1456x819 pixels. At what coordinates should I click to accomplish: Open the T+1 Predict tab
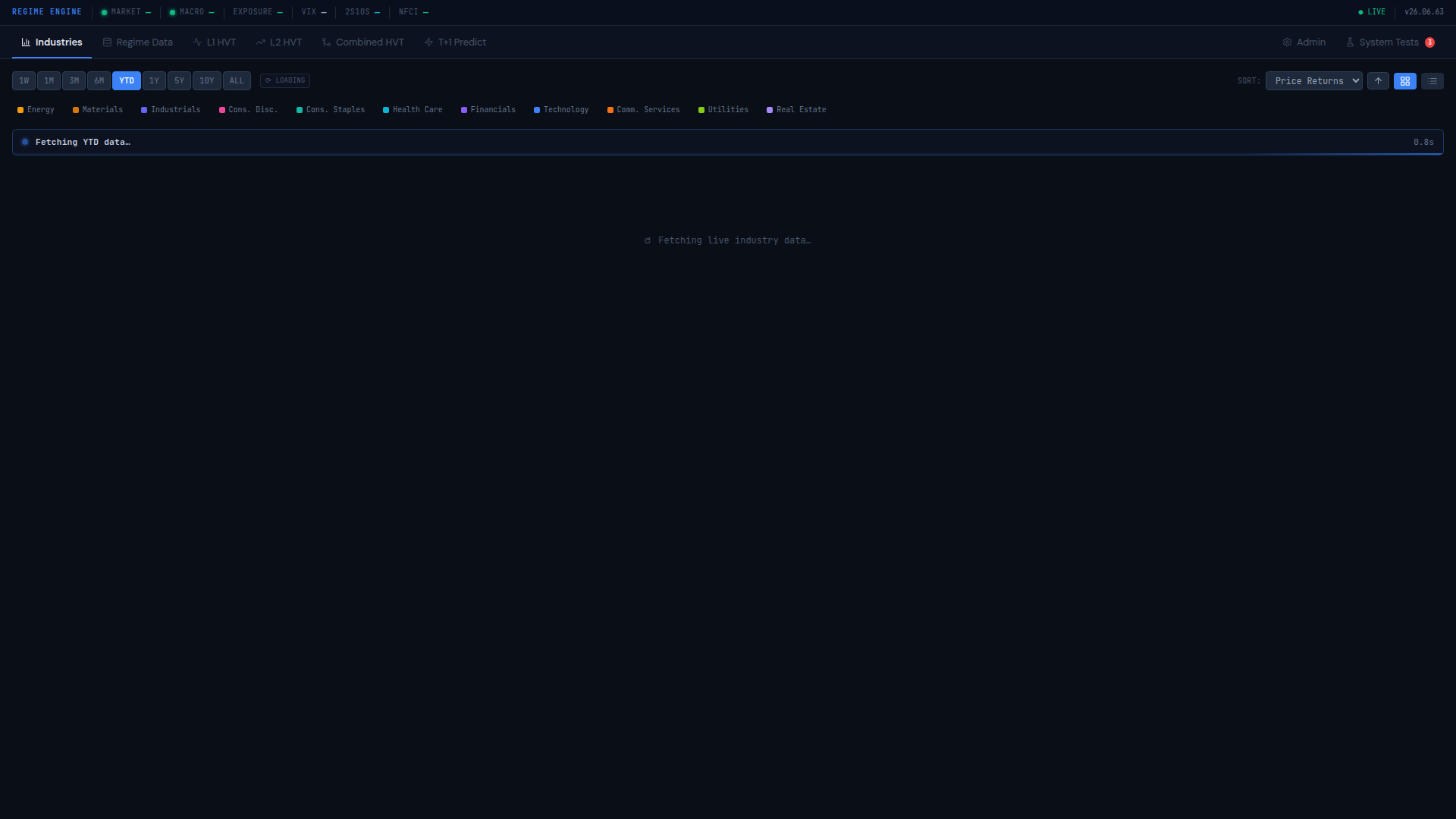coord(455,42)
